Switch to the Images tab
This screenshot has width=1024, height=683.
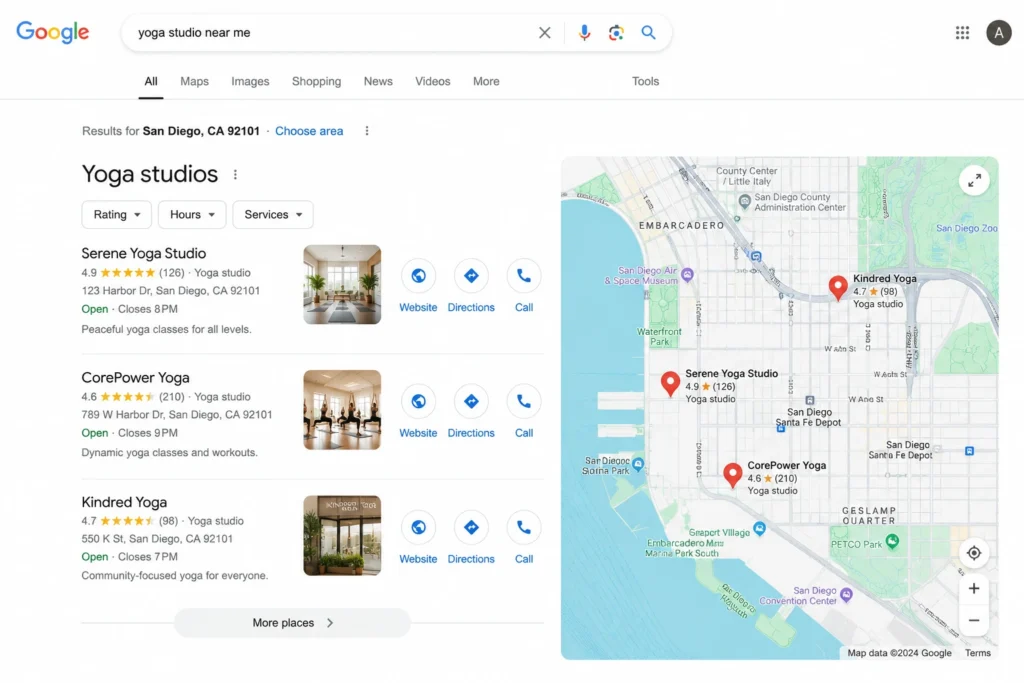coord(250,82)
